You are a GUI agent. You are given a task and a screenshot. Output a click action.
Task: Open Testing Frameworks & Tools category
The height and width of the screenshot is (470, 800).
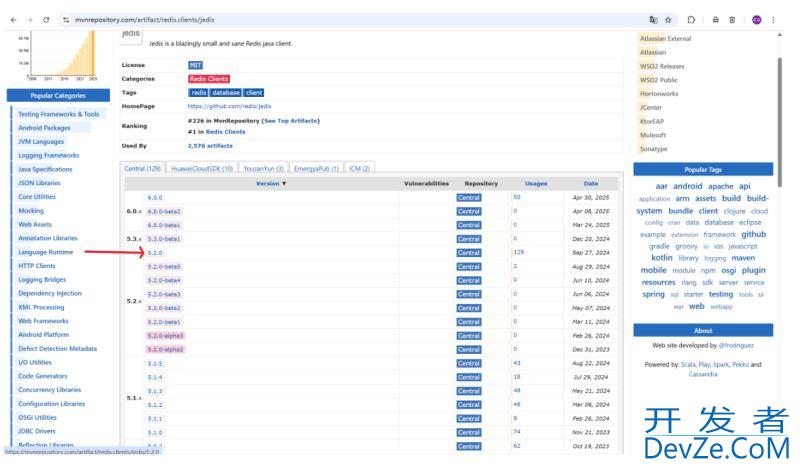[59, 114]
